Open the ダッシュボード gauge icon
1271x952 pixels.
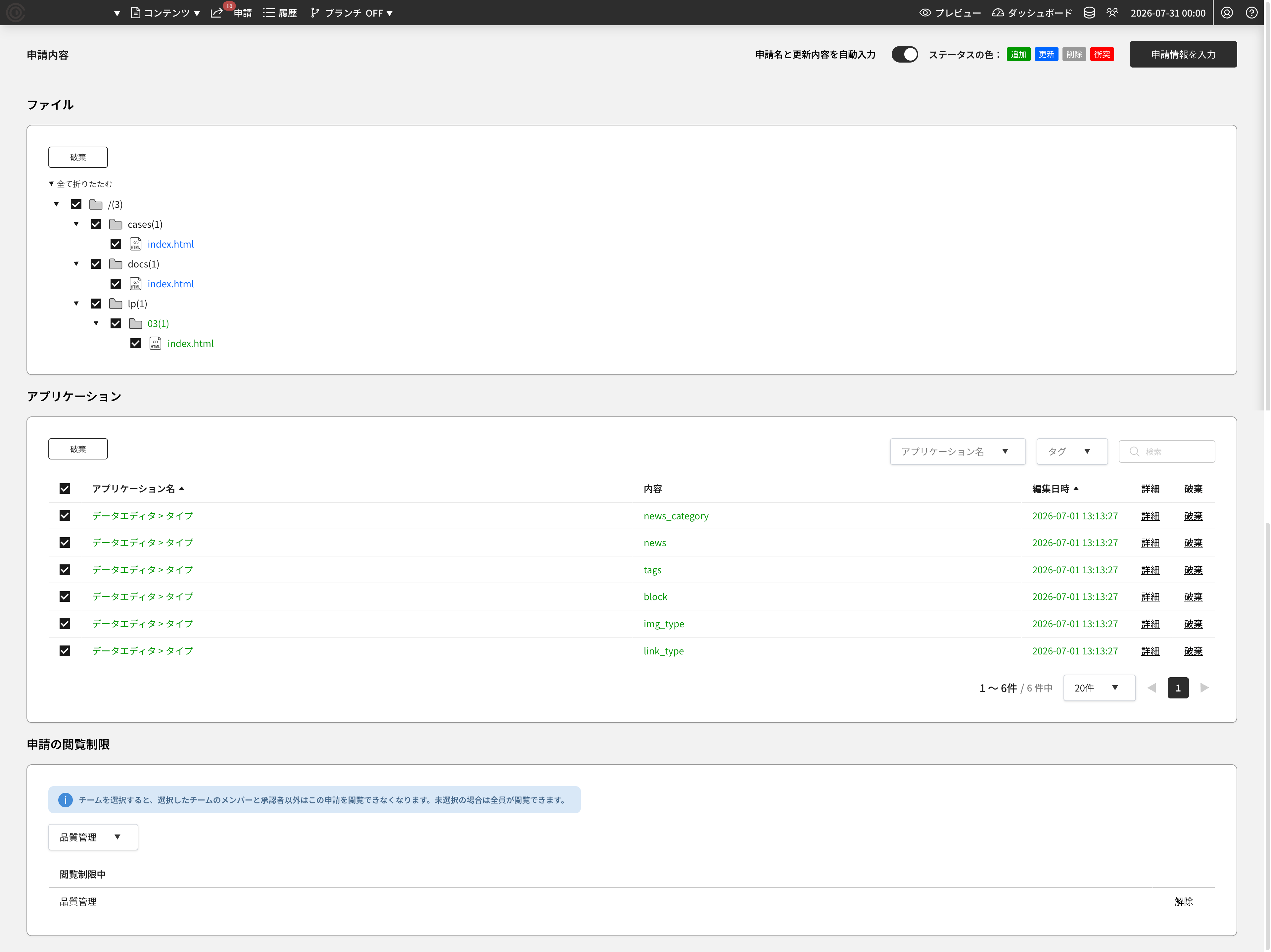998,13
